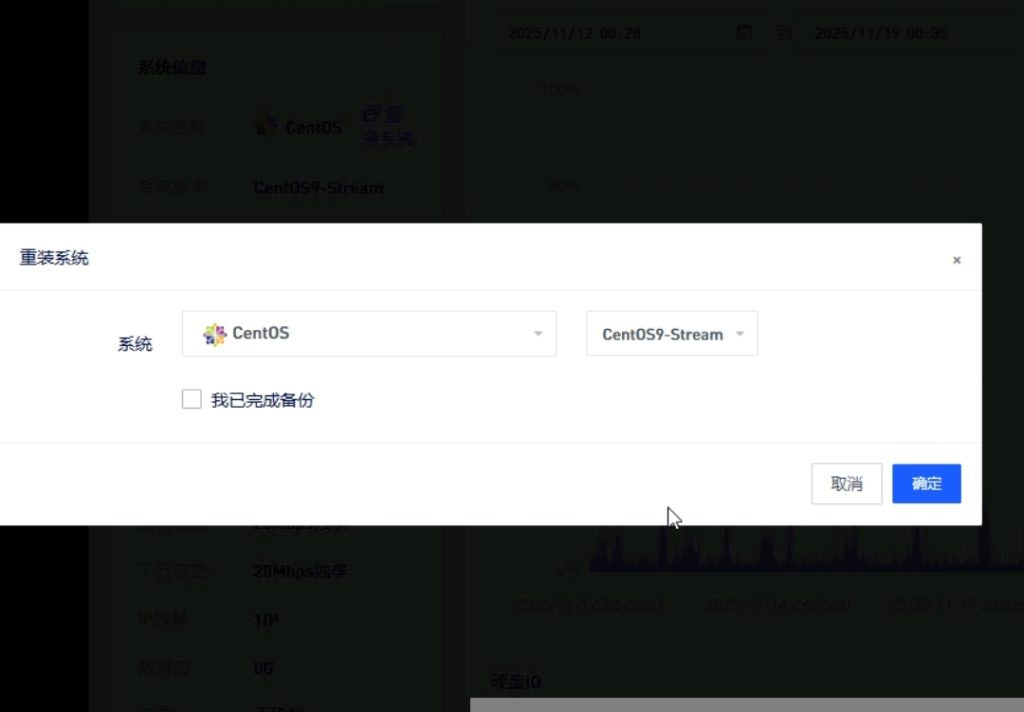Click the dimmed calendar icon between the dates
The image size is (1024, 712).
coord(744,32)
